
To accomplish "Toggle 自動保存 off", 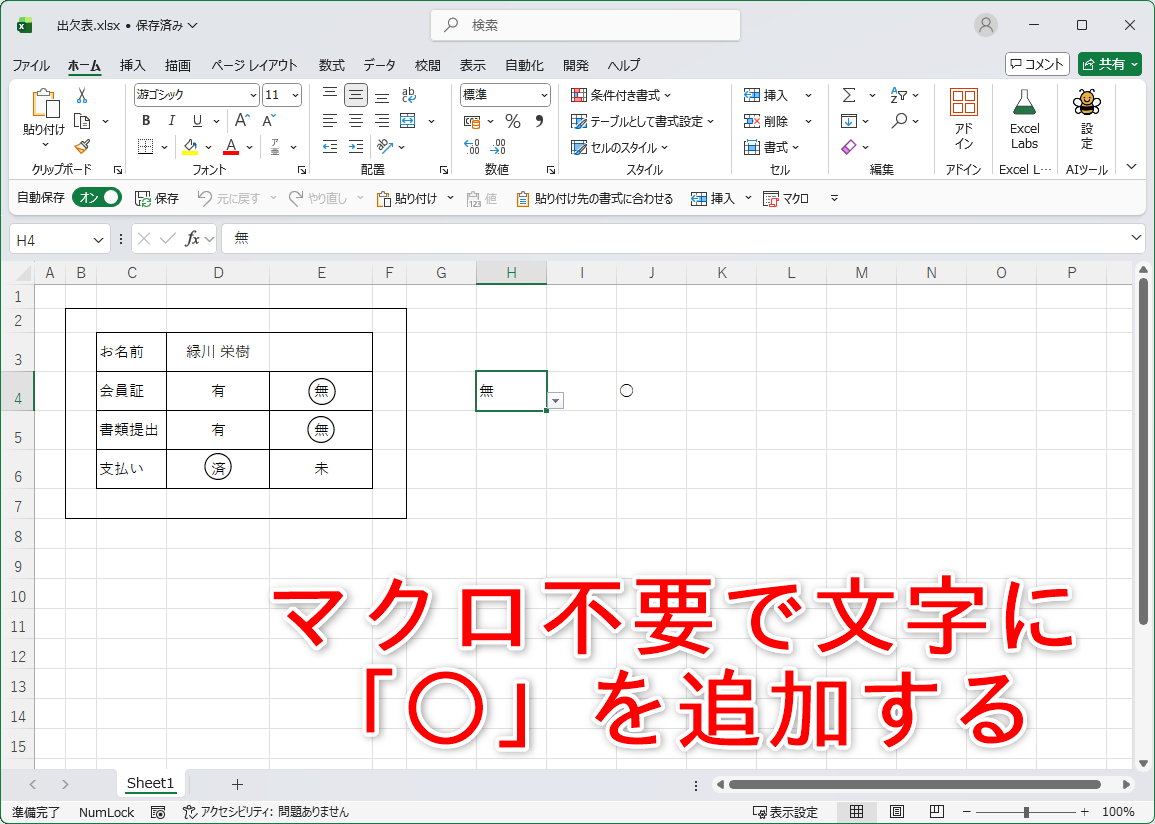I will (96, 198).
